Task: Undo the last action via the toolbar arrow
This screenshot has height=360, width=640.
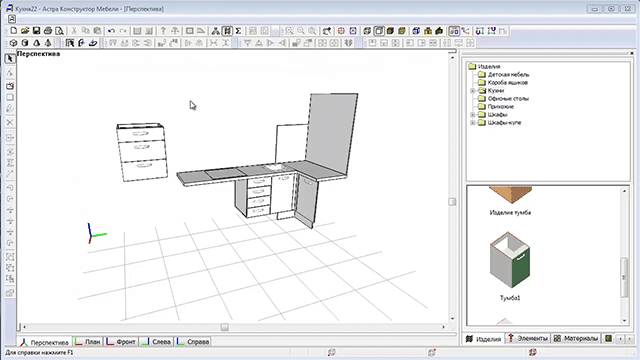Action: pos(111,31)
